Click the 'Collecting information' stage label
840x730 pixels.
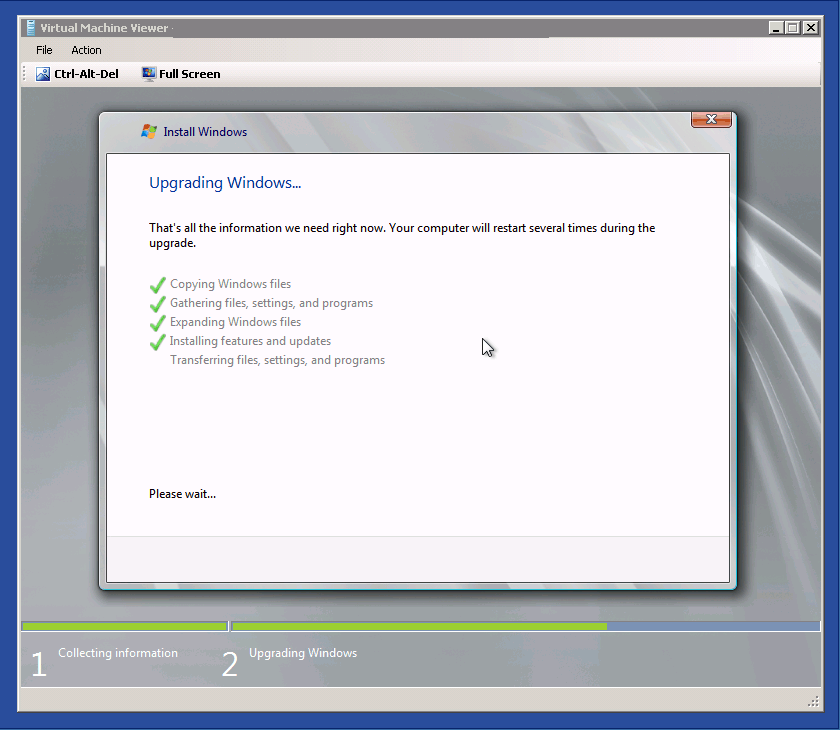click(118, 653)
